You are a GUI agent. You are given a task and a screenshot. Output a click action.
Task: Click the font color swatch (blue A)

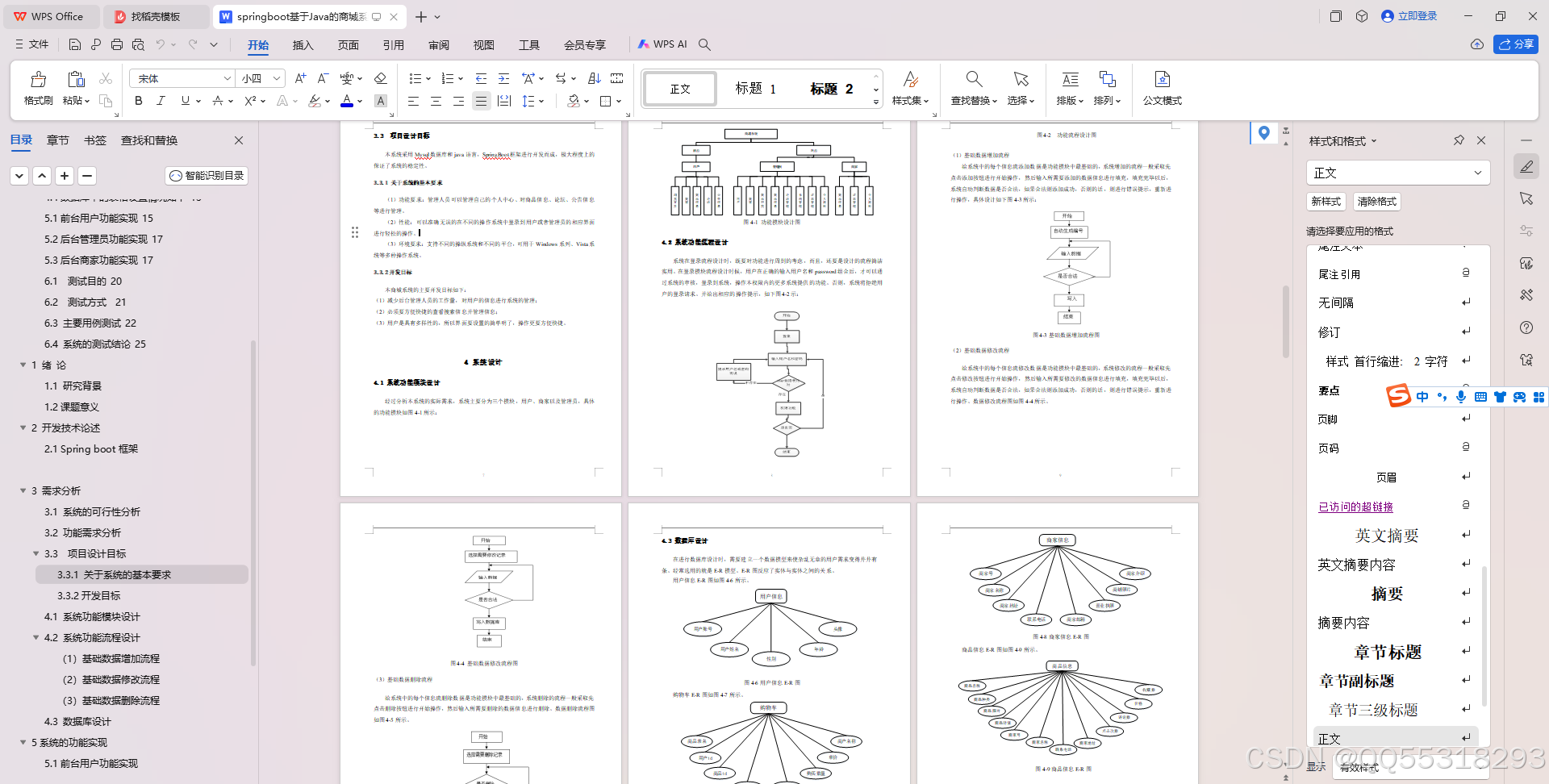[x=347, y=101]
